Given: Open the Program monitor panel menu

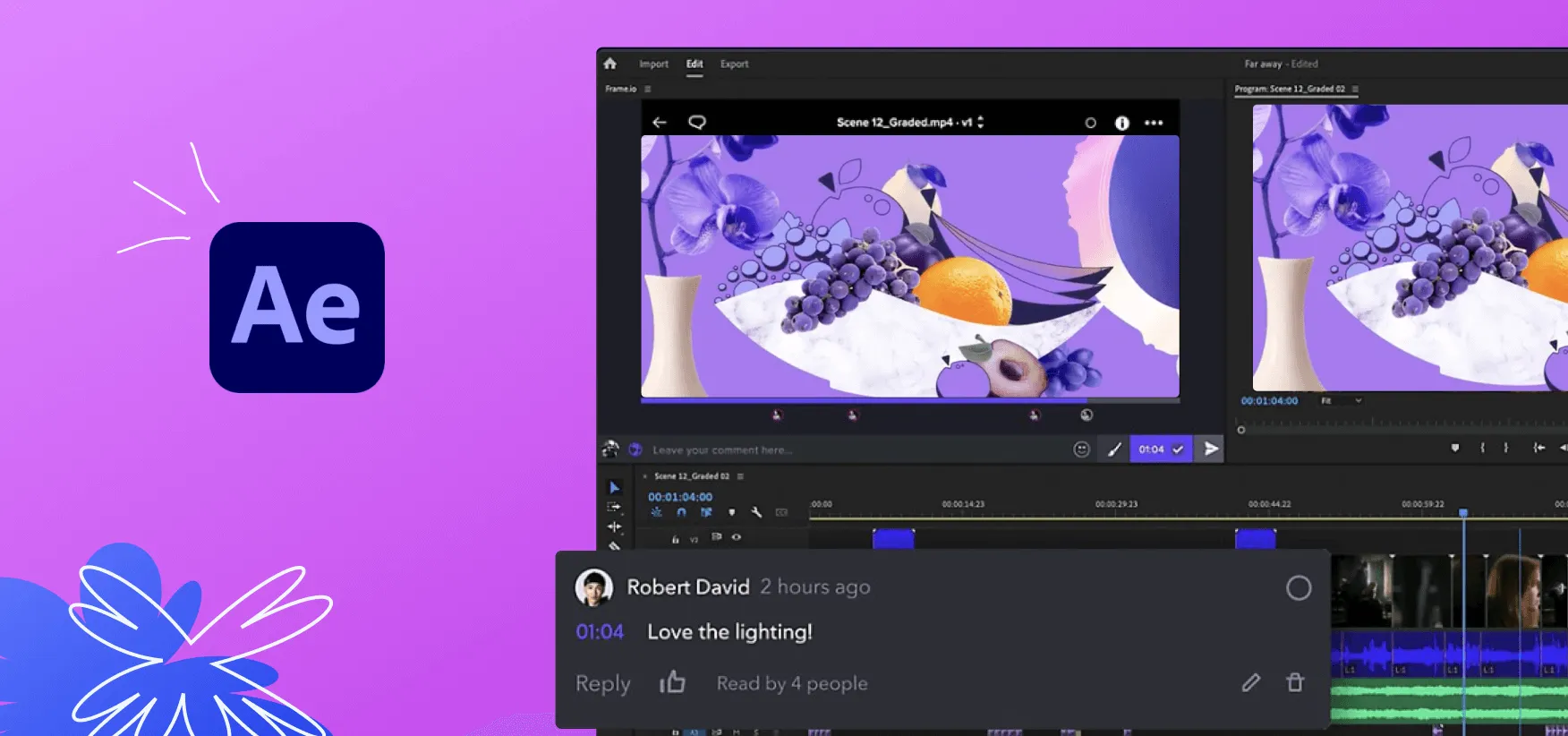Looking at the screenshot, I should tap(1355, 89).
